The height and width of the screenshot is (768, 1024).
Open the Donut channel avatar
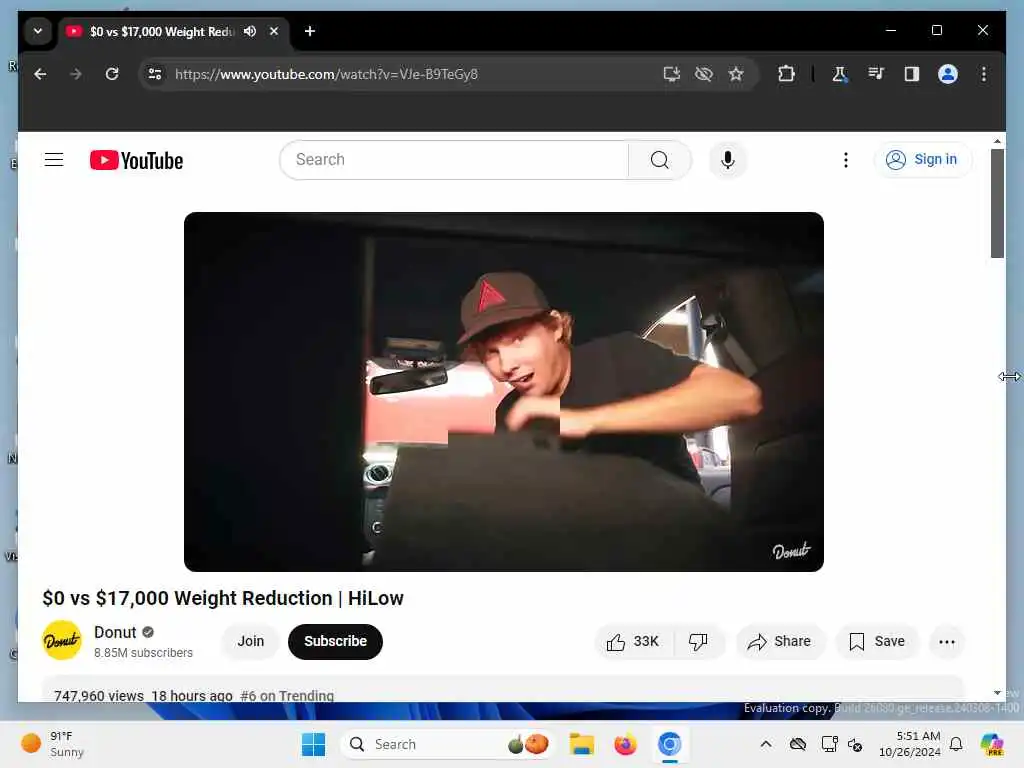tap(62, 641)
